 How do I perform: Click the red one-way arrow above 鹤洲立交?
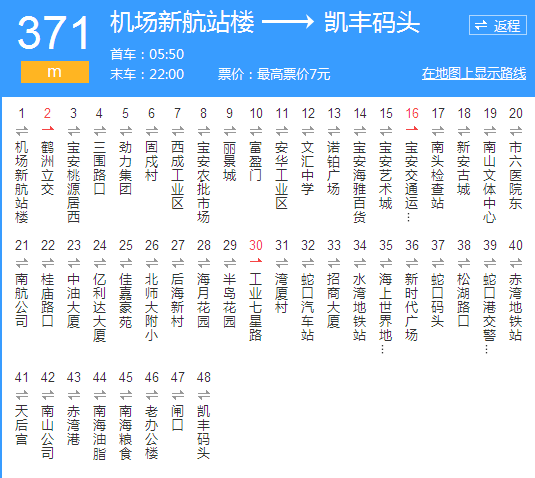[x=48, y=129]
